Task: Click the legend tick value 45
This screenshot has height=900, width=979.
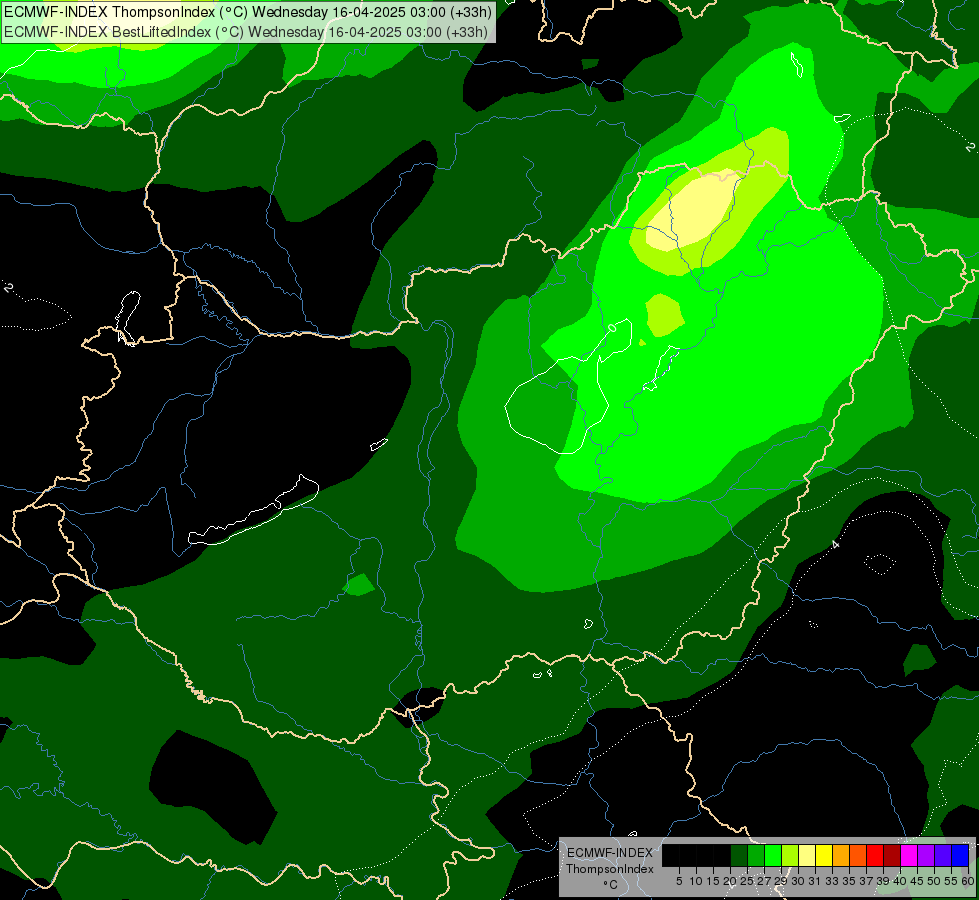Action: pos(918,881)
